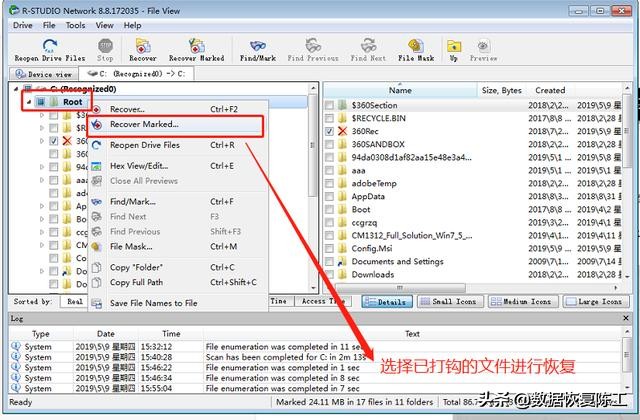Select Copy "Folder" in context menu
The width and height of the screenshot is (640, 420).
coord(176,267)
